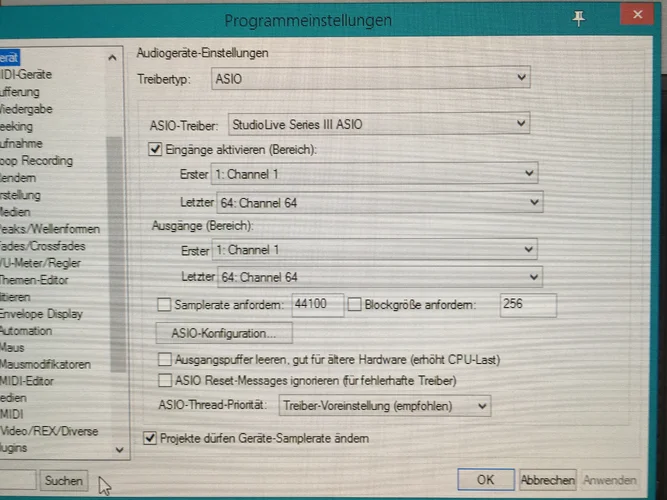The height and width of the screenshot is (500, 667).
Task: Click the block size field showing 256
Action: click(x=528, y=305)
